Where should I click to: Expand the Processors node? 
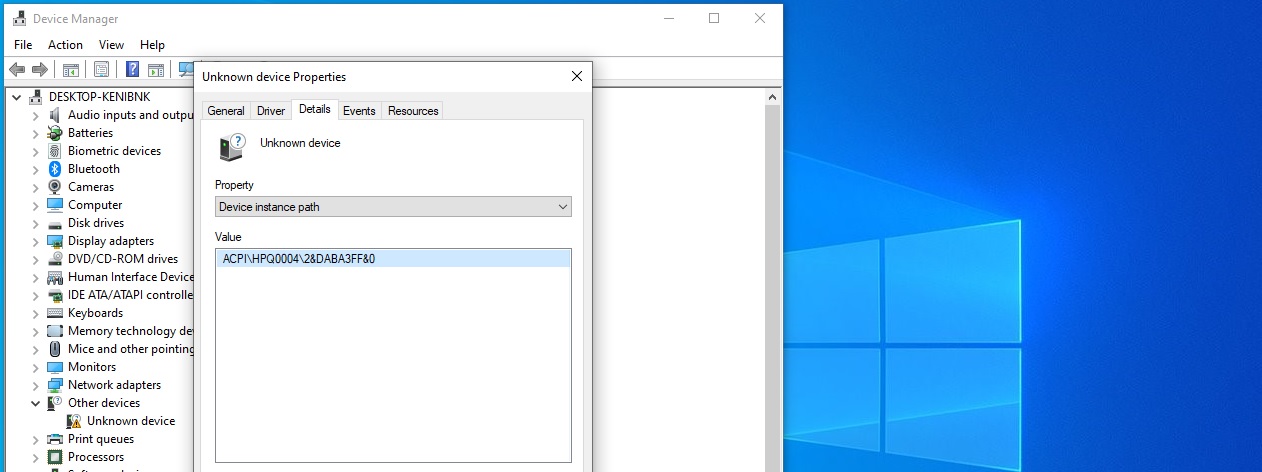35,457
